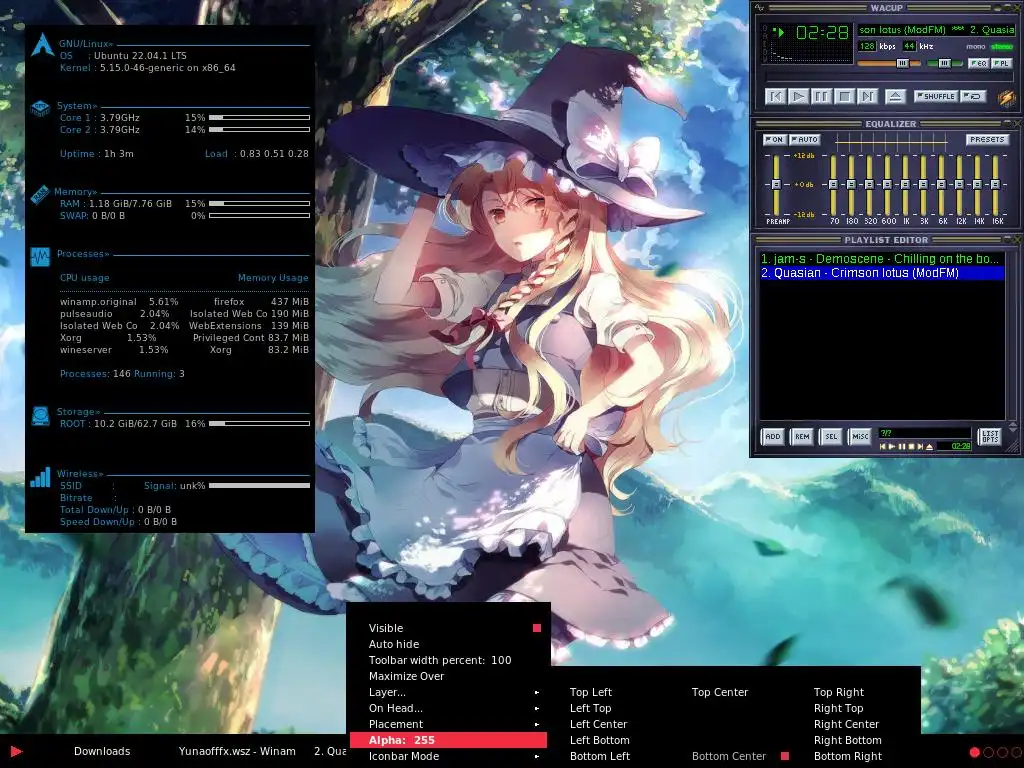Click mini previous-track button in playlist editor
The width and height of the screenshot is (1024, 768).
coord(883,447)
